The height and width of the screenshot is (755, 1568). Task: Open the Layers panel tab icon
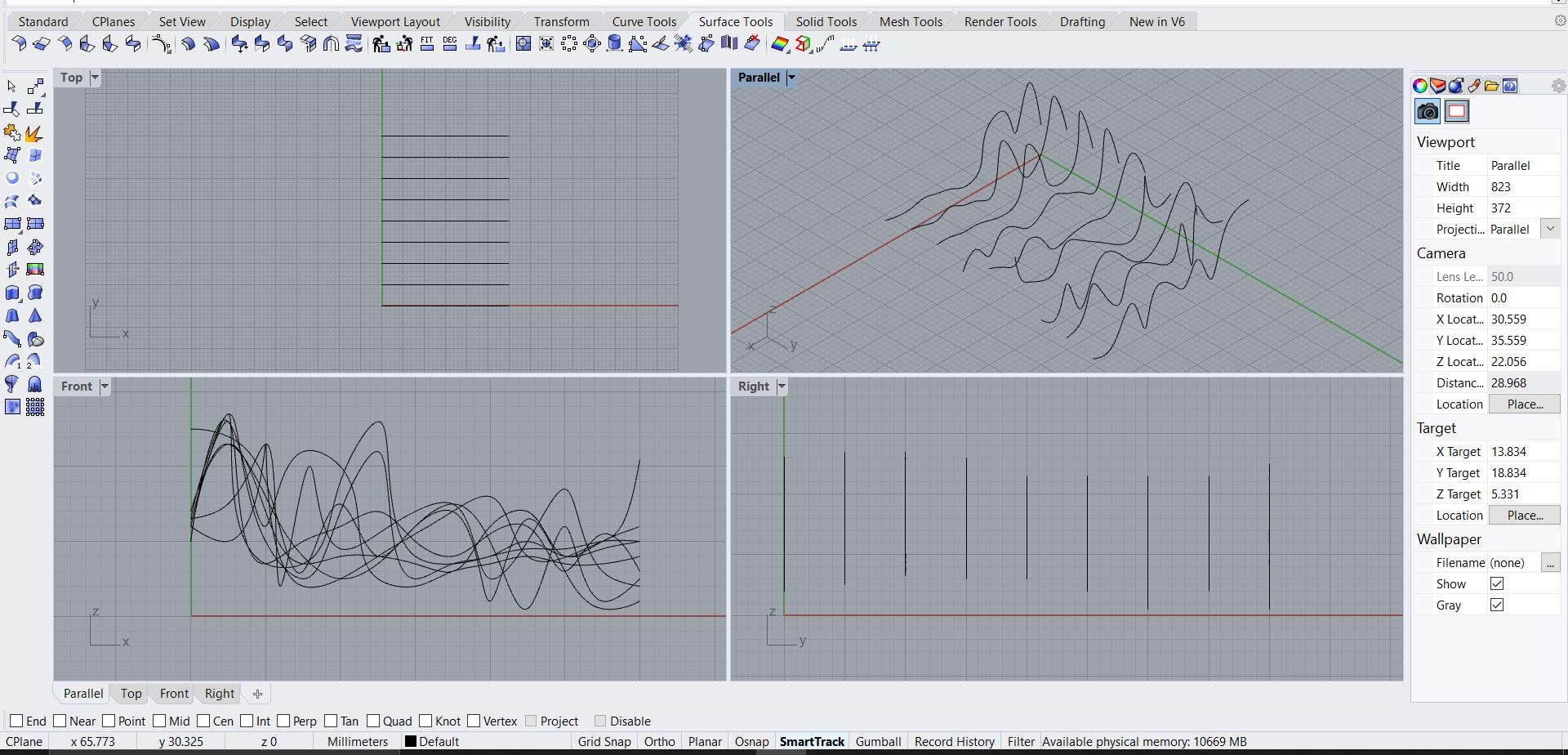[x=1438, y=86]
